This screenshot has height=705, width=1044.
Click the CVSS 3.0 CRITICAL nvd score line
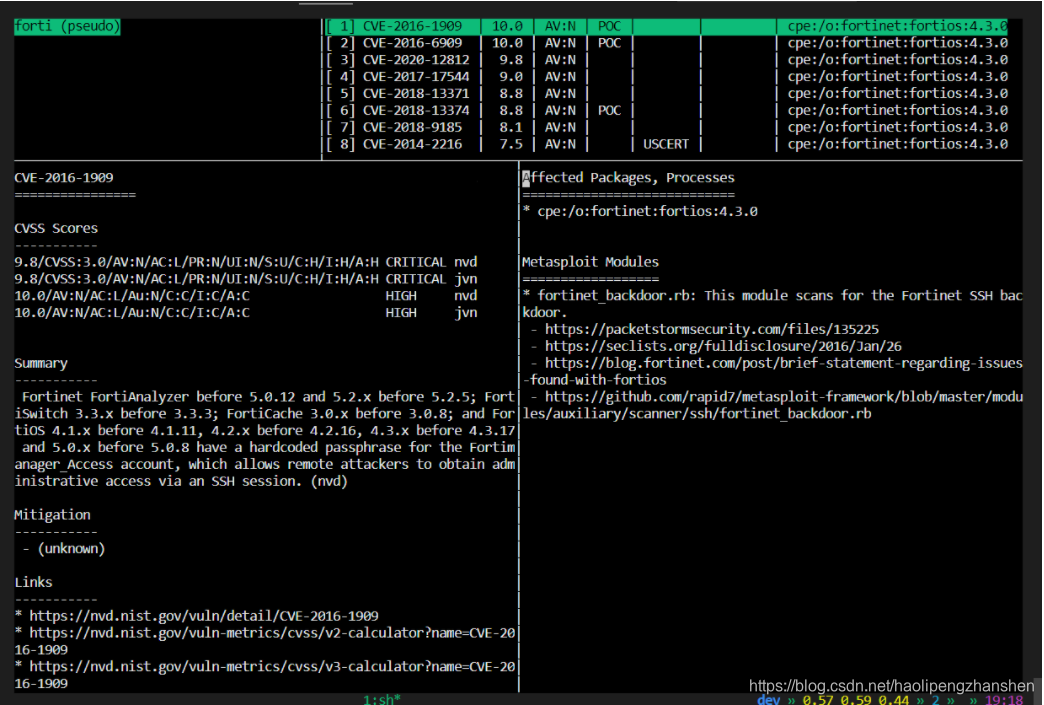[x=246, y=262]
